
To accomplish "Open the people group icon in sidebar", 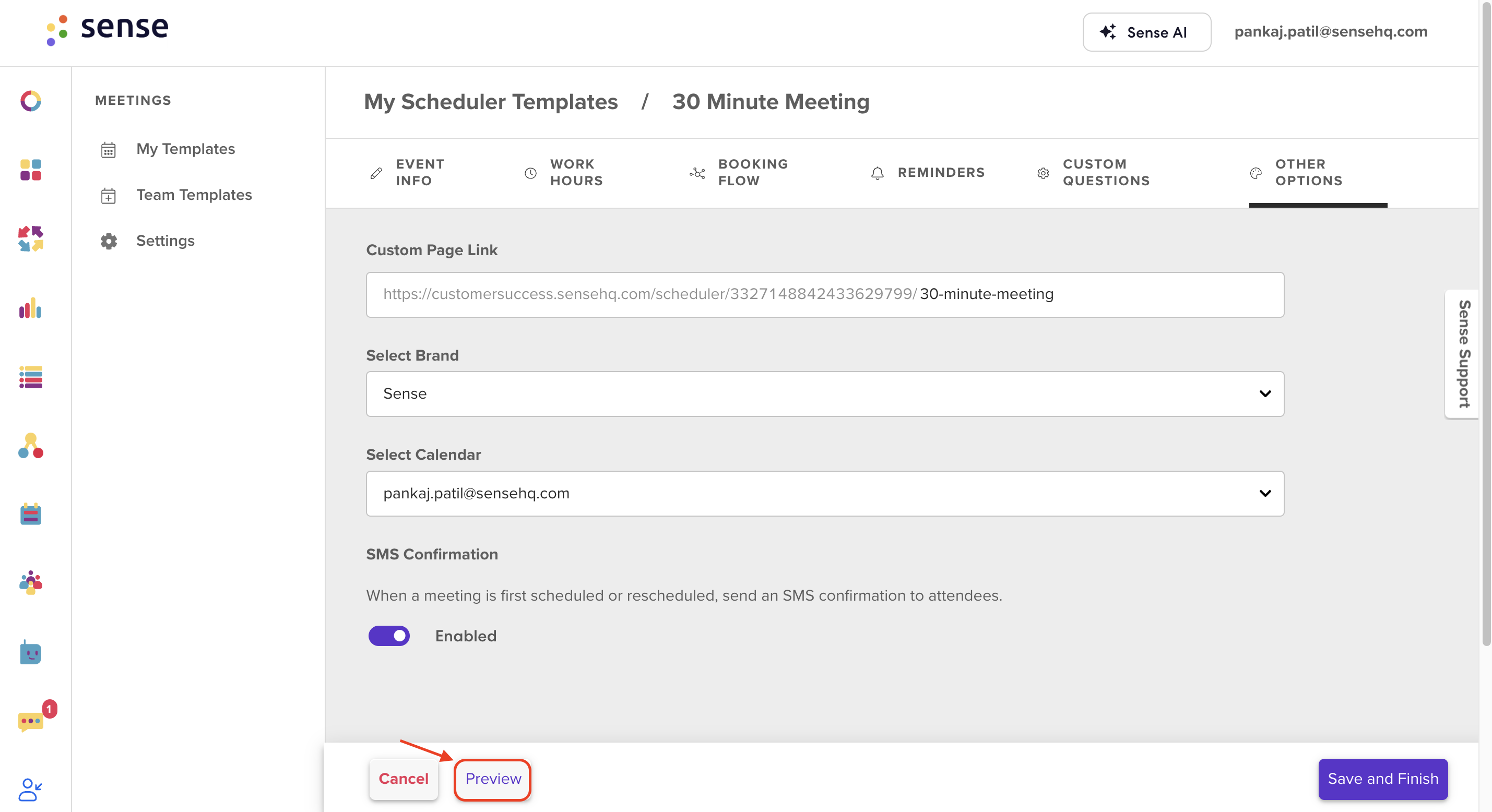I will pyautogui.click(x=31, y=583).
